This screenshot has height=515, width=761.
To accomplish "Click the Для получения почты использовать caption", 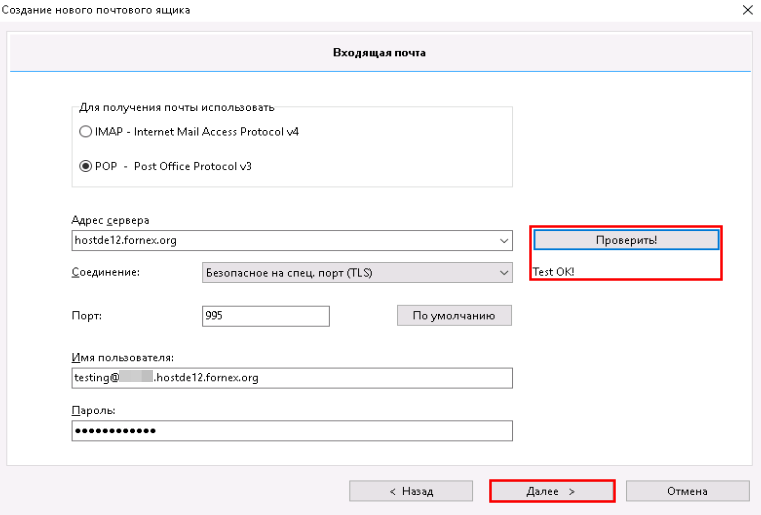I will tap(176, 107).
